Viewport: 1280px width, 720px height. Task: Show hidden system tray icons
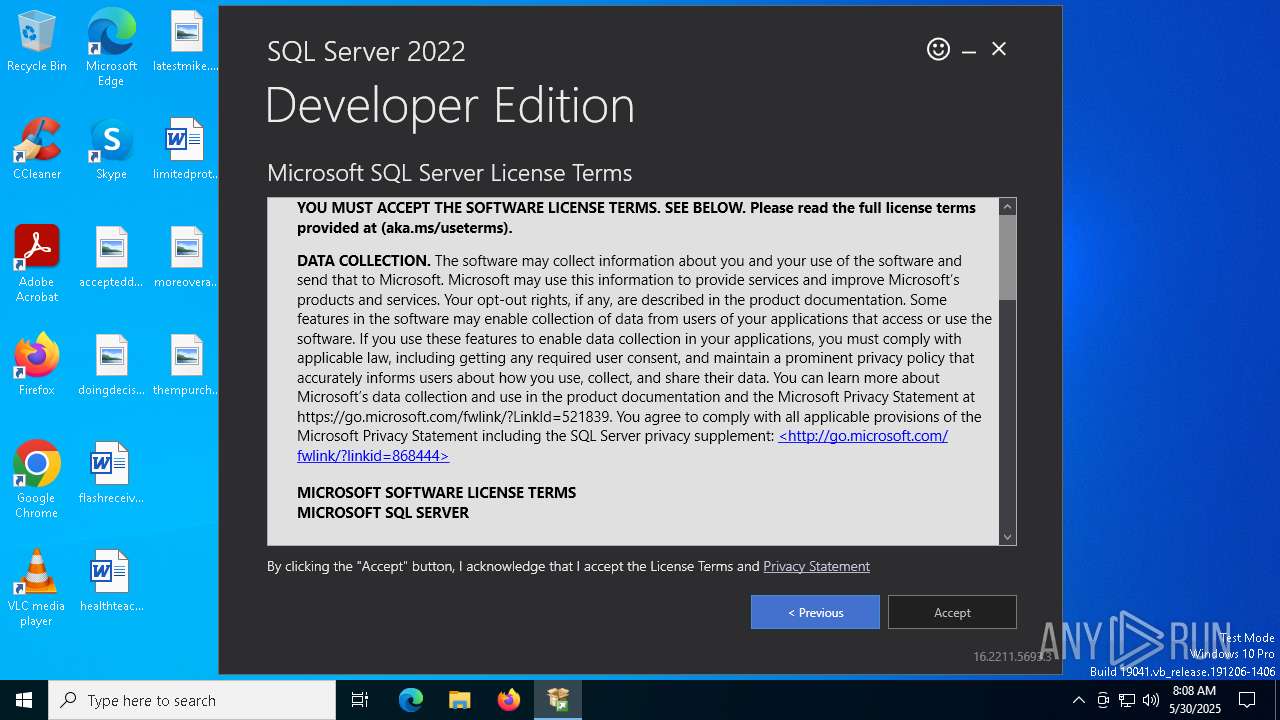coord(1078,700)
